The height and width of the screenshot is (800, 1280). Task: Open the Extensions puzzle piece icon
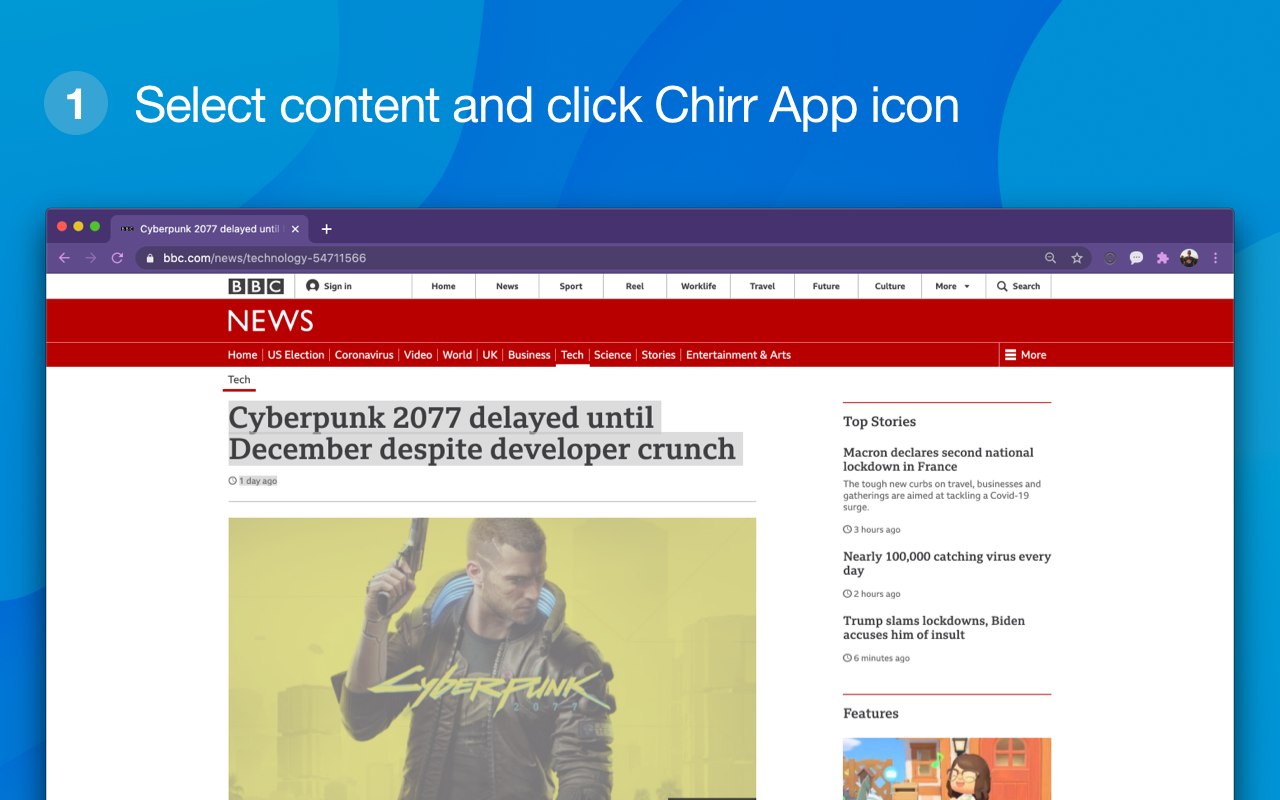point(1162,258)
